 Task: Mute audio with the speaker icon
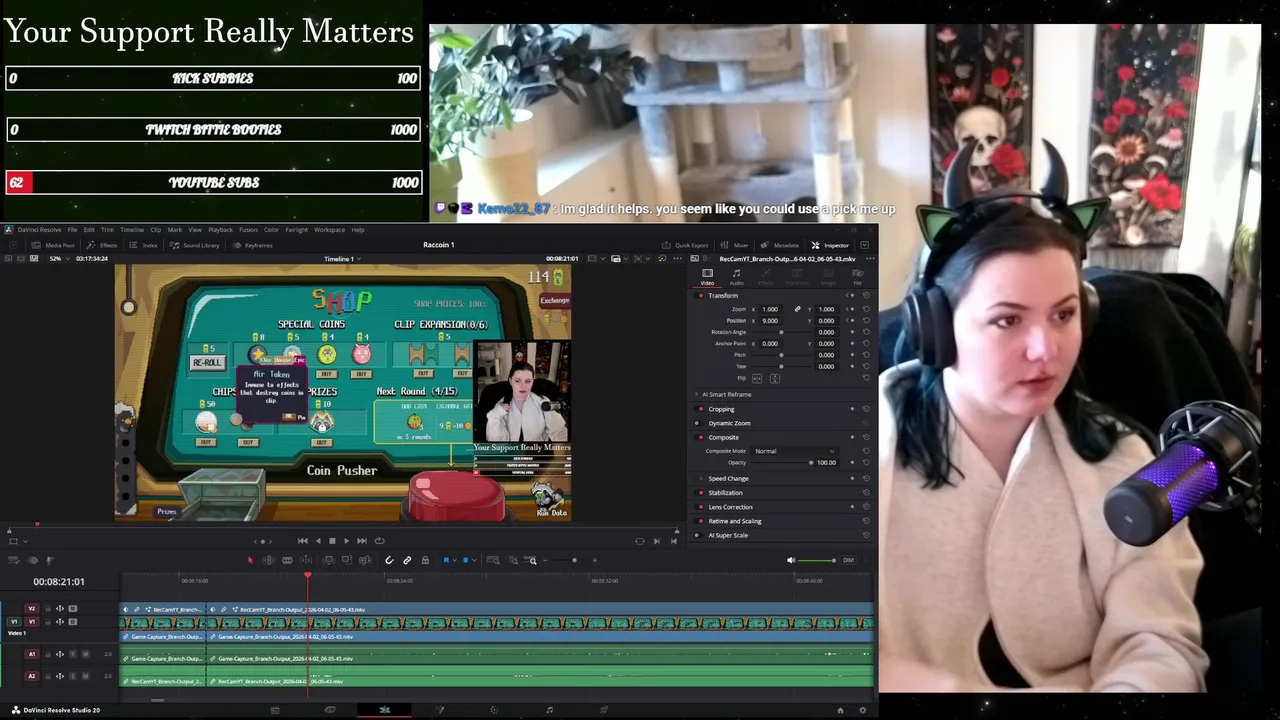[791, 560]
